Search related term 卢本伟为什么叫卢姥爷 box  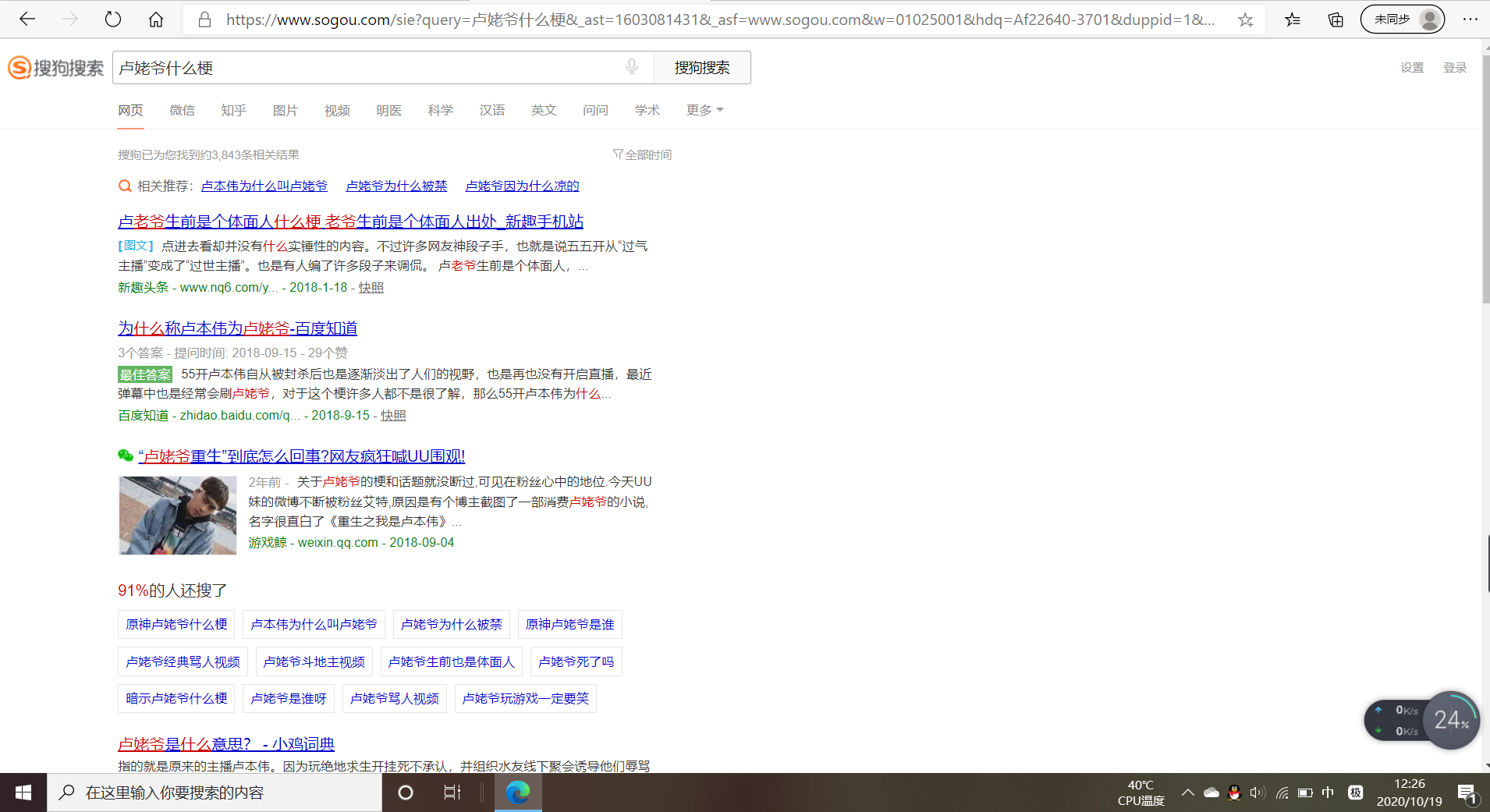coord(314,624)
